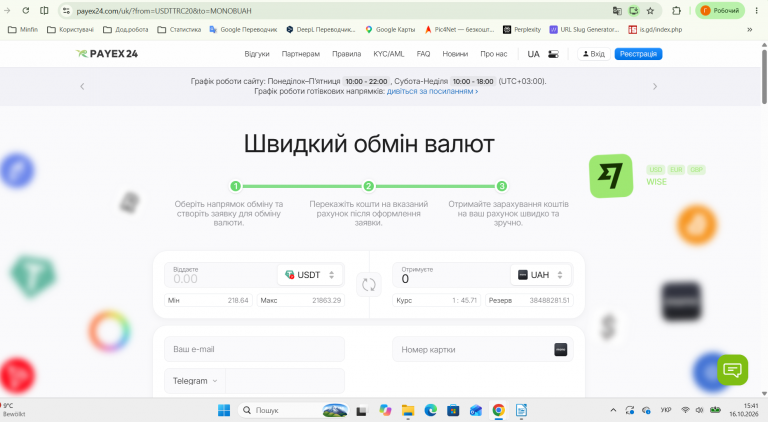Click the PAYEX24 logo
This screenshot has width=768, height=422.
click(107, 54)
